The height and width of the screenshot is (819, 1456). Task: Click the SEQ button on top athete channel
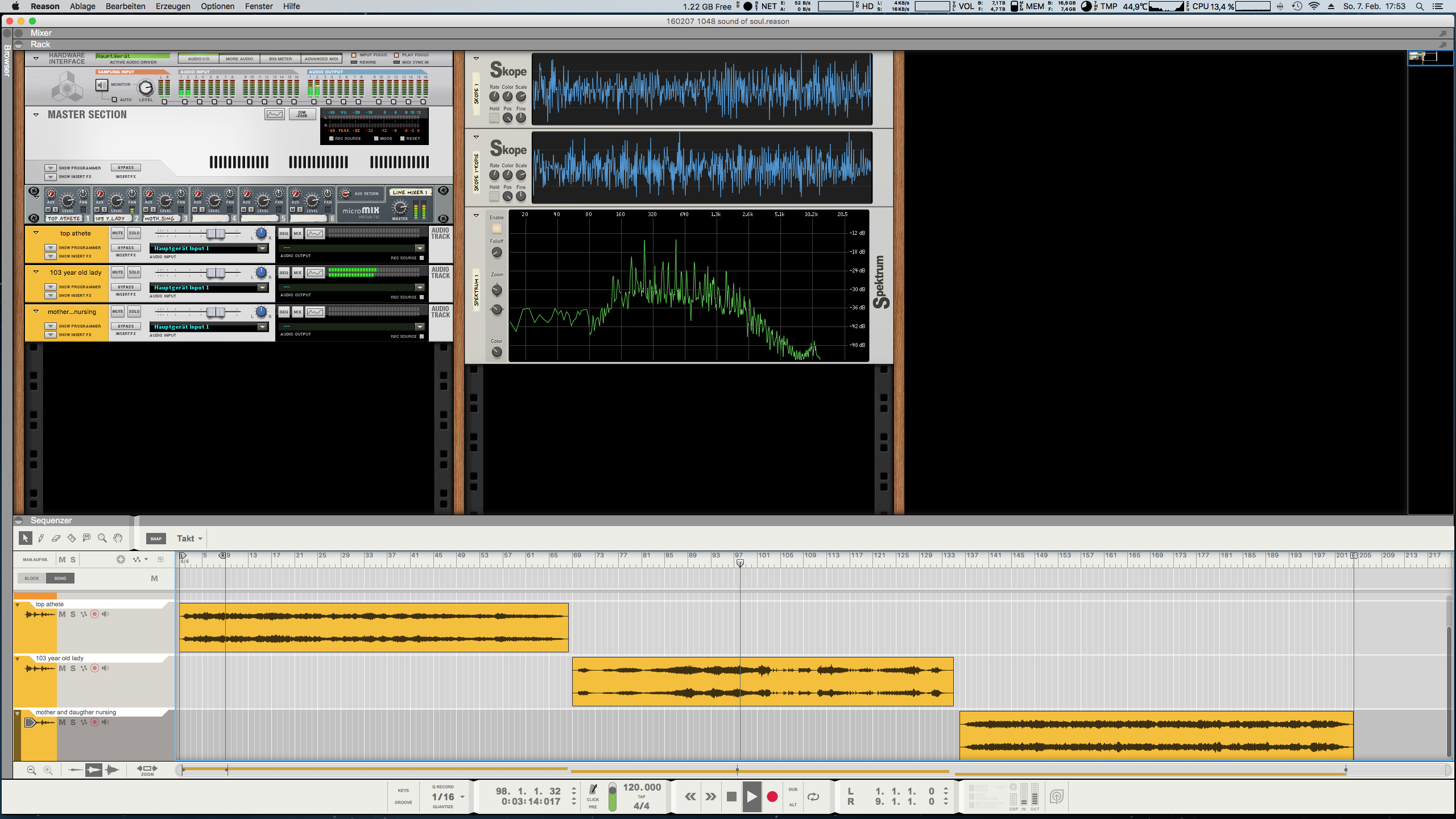(x=284, y=233)
